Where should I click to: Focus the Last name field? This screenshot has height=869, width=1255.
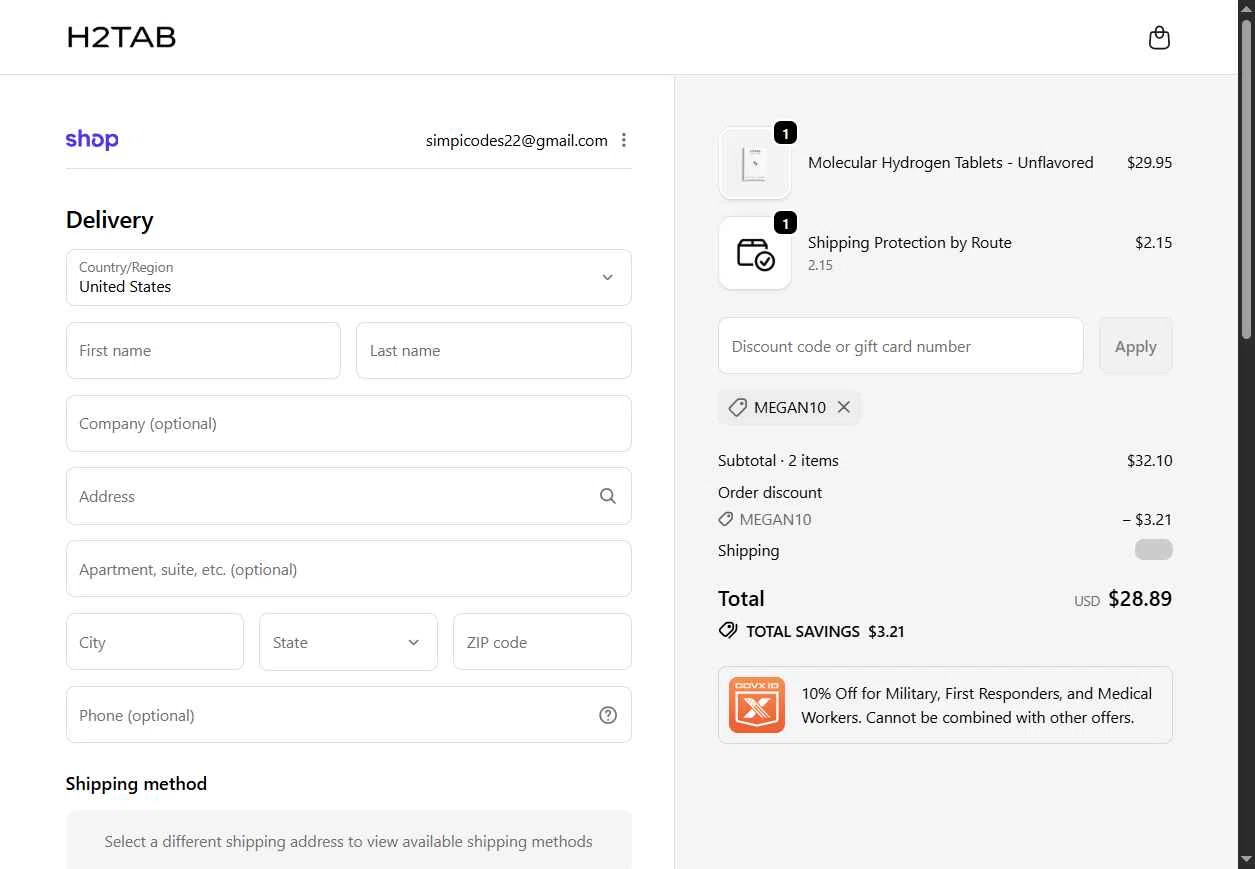point(494,350)
